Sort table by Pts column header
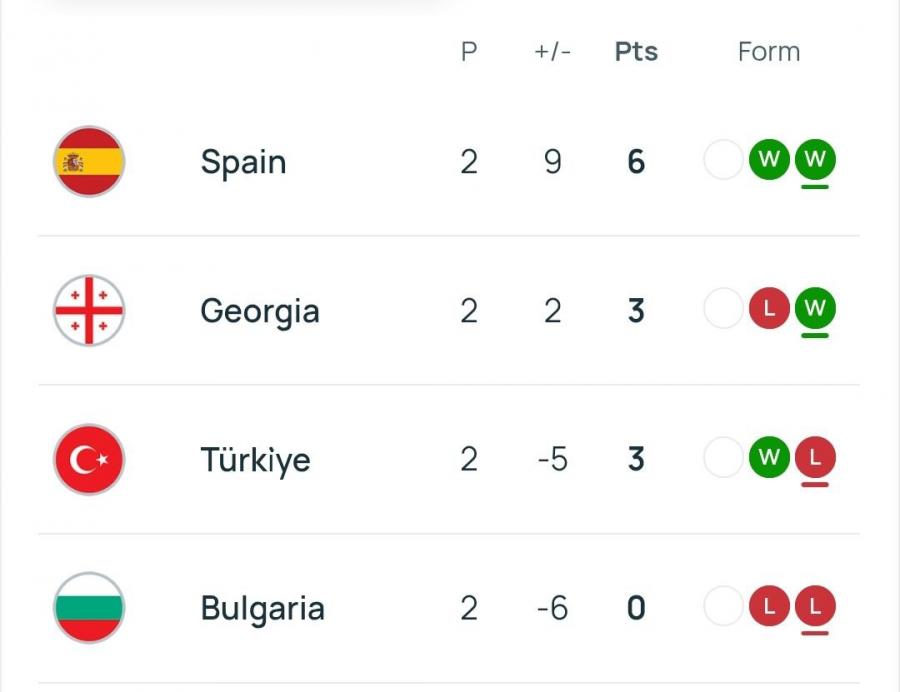 point(636,52)
